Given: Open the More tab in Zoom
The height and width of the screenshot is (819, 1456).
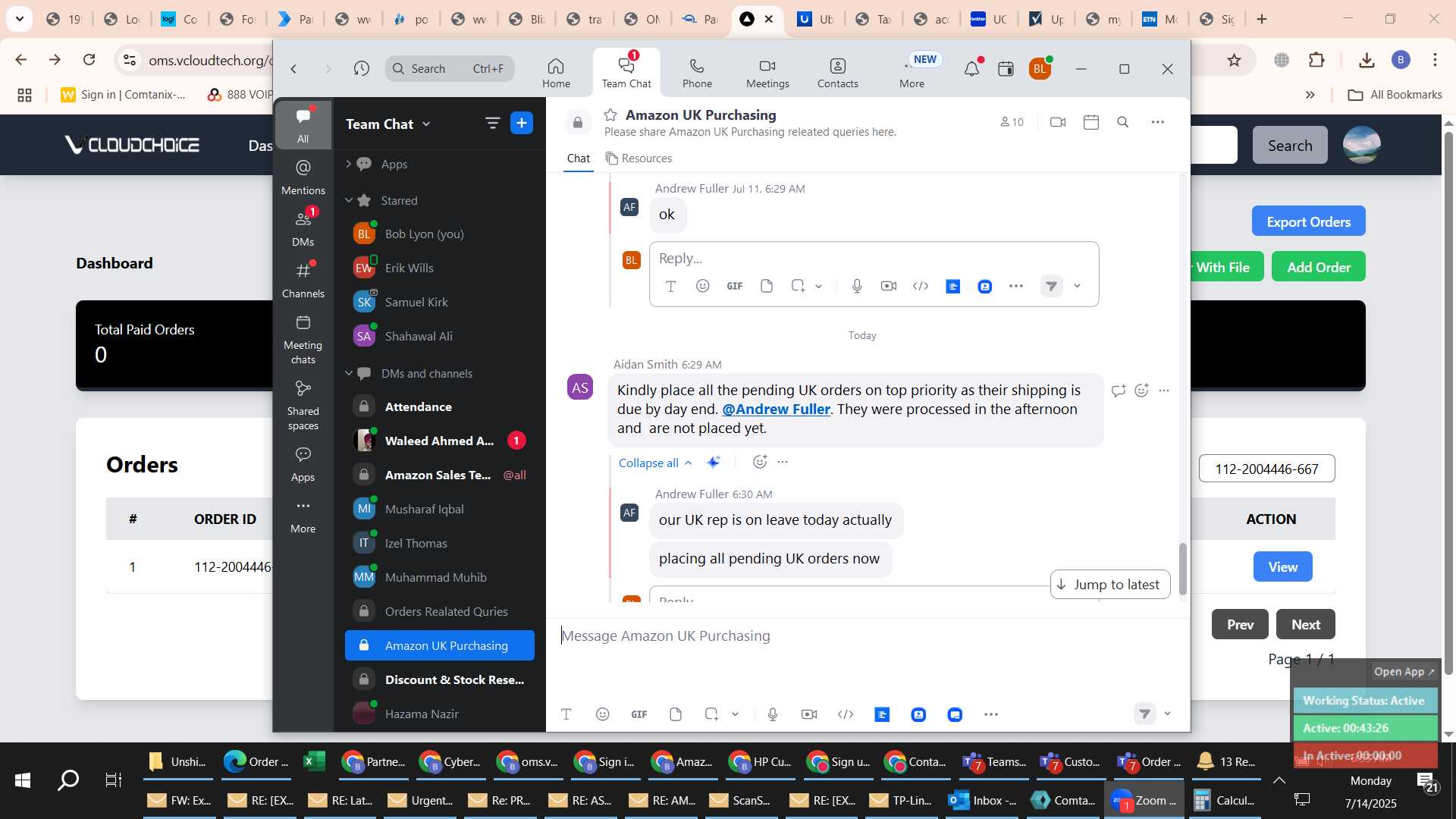Looking at the screenshot, I should 912,73.
